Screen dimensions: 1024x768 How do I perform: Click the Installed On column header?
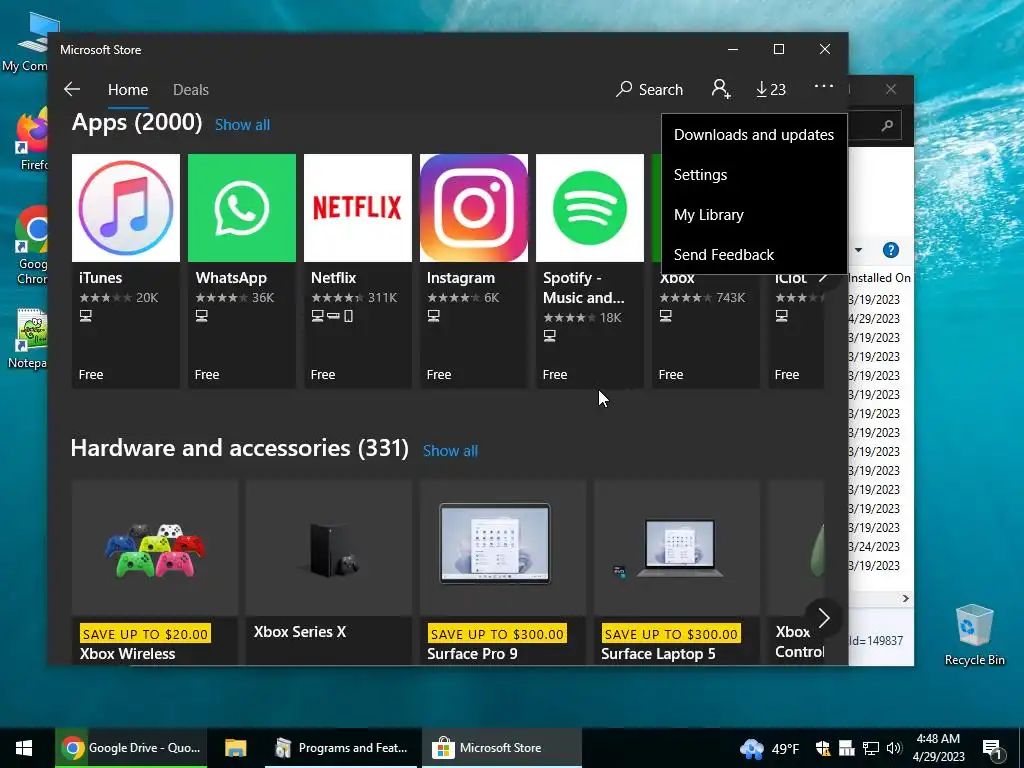(x=879, y=278)
